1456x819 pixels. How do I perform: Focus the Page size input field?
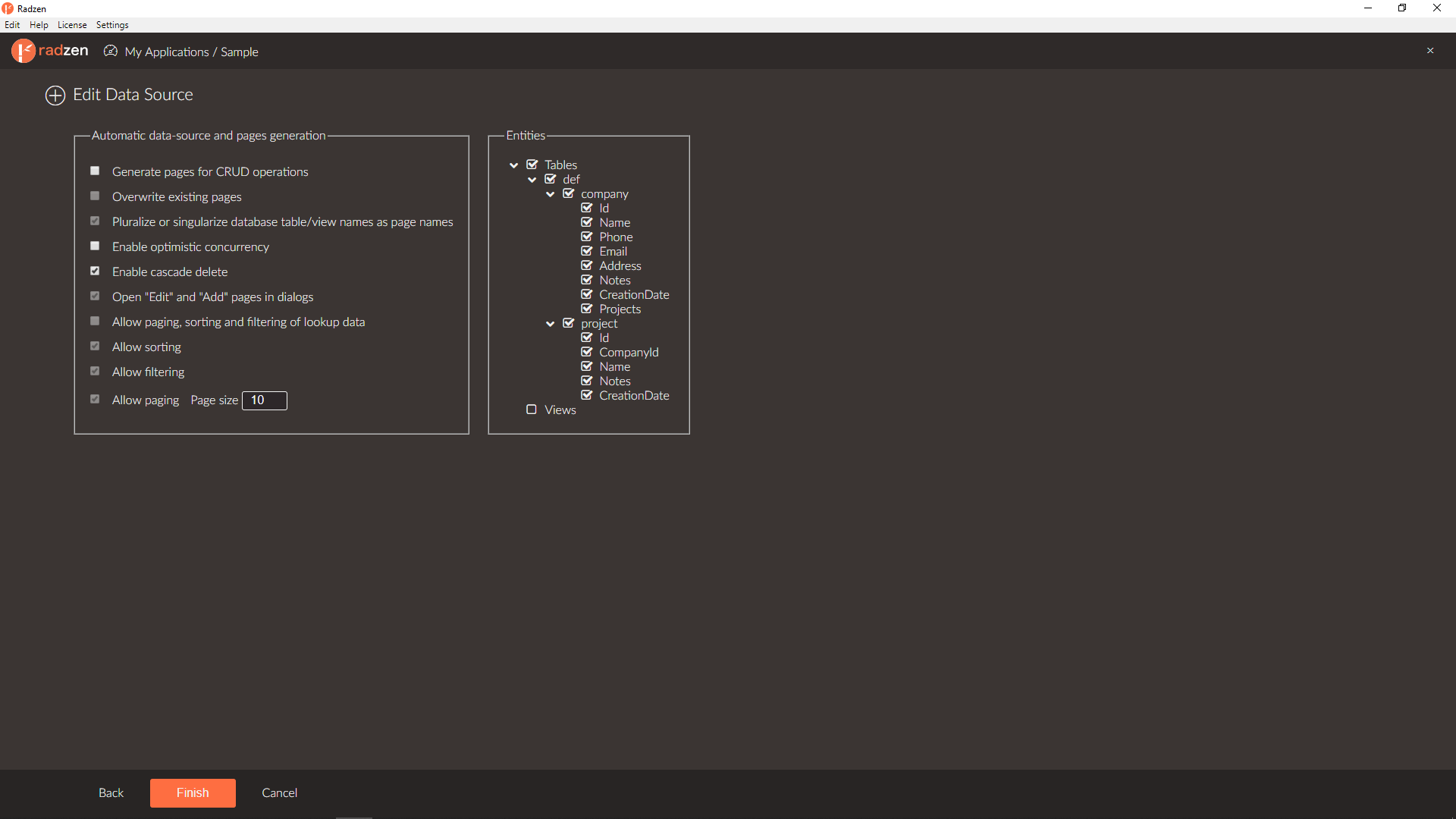pyautogui.click(x=265, y=400)
